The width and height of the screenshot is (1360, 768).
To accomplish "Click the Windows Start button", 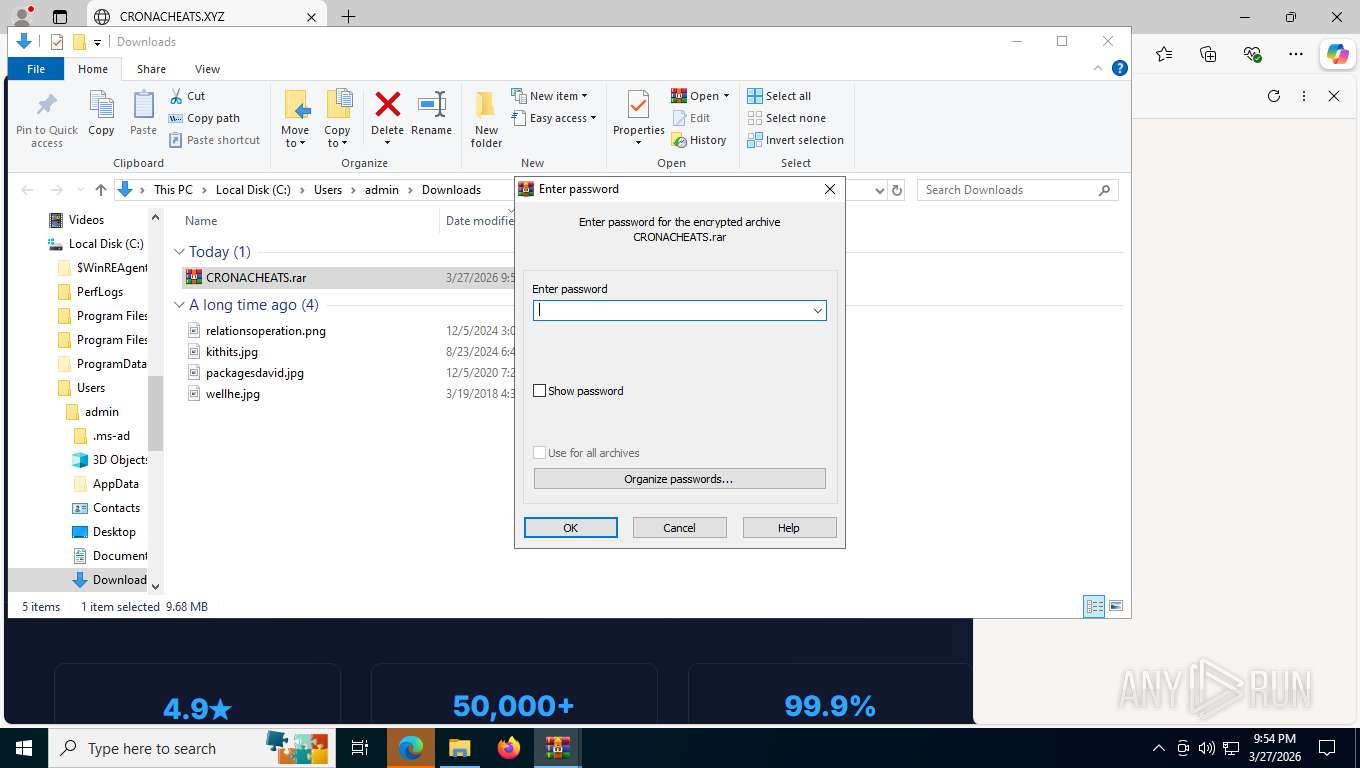I will 23,748.
